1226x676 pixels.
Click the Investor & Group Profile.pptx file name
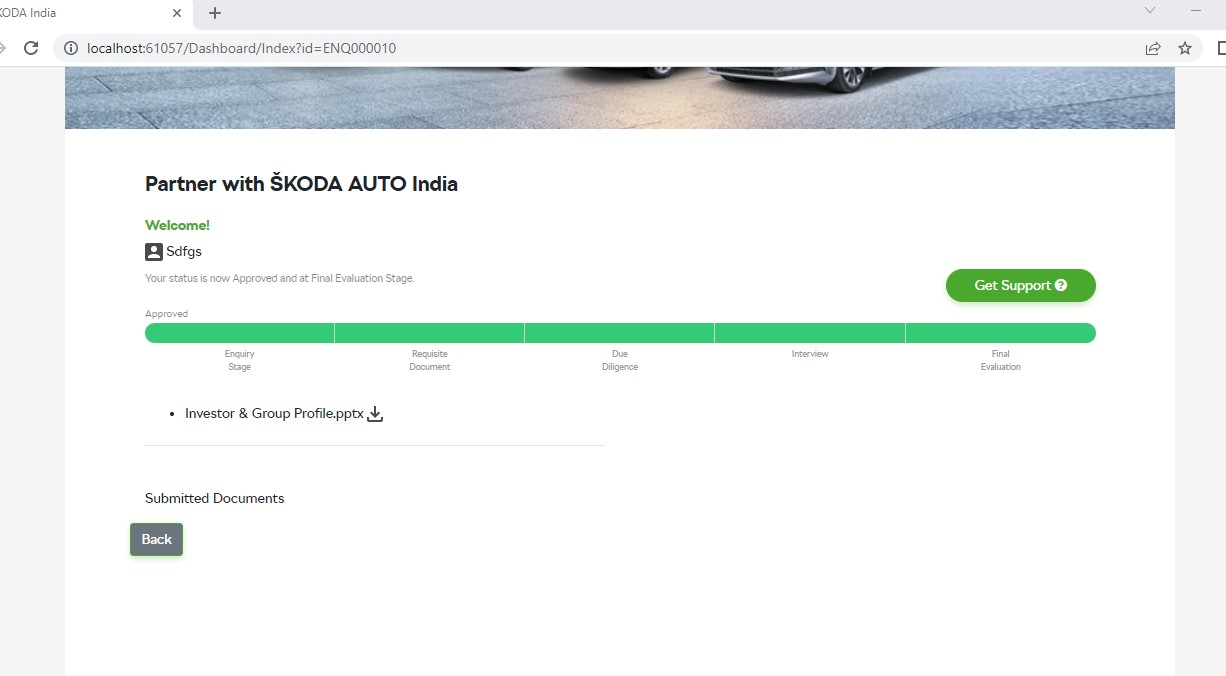click(x=274, y=413)
